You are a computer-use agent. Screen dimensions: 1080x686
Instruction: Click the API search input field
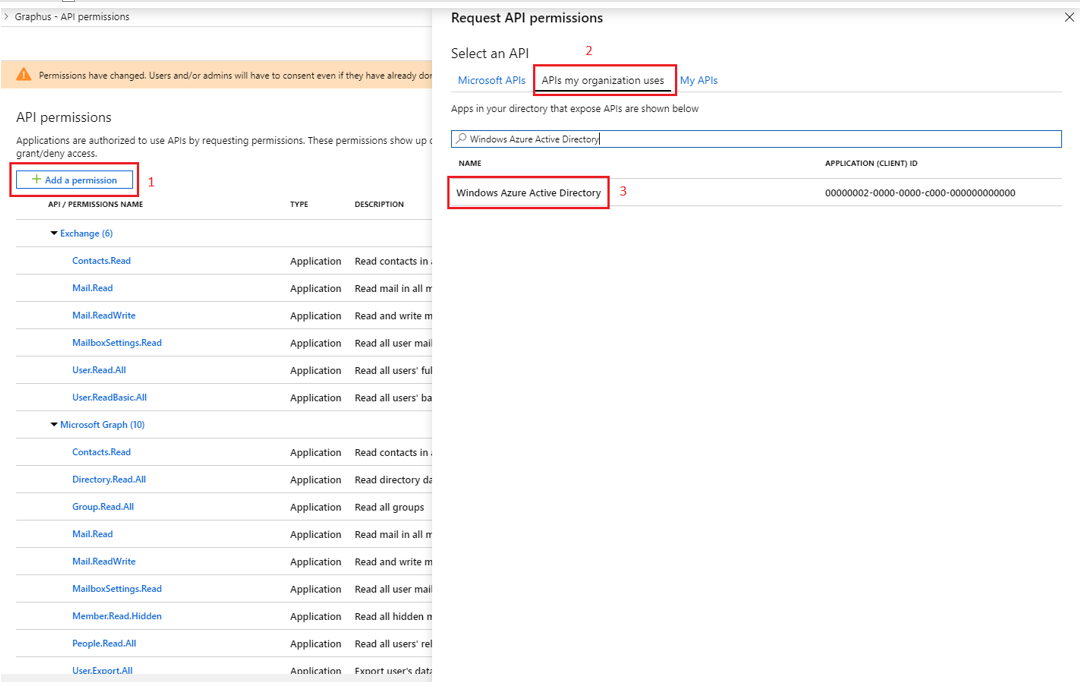pyautogui.click(x=756, y=138)
